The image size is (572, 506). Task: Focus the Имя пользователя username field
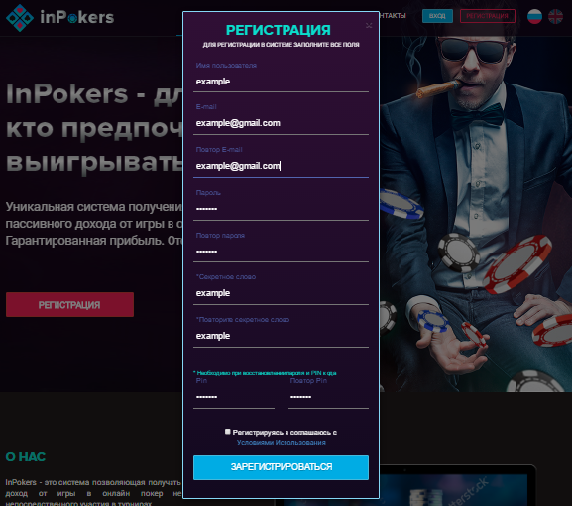[281, 81]
